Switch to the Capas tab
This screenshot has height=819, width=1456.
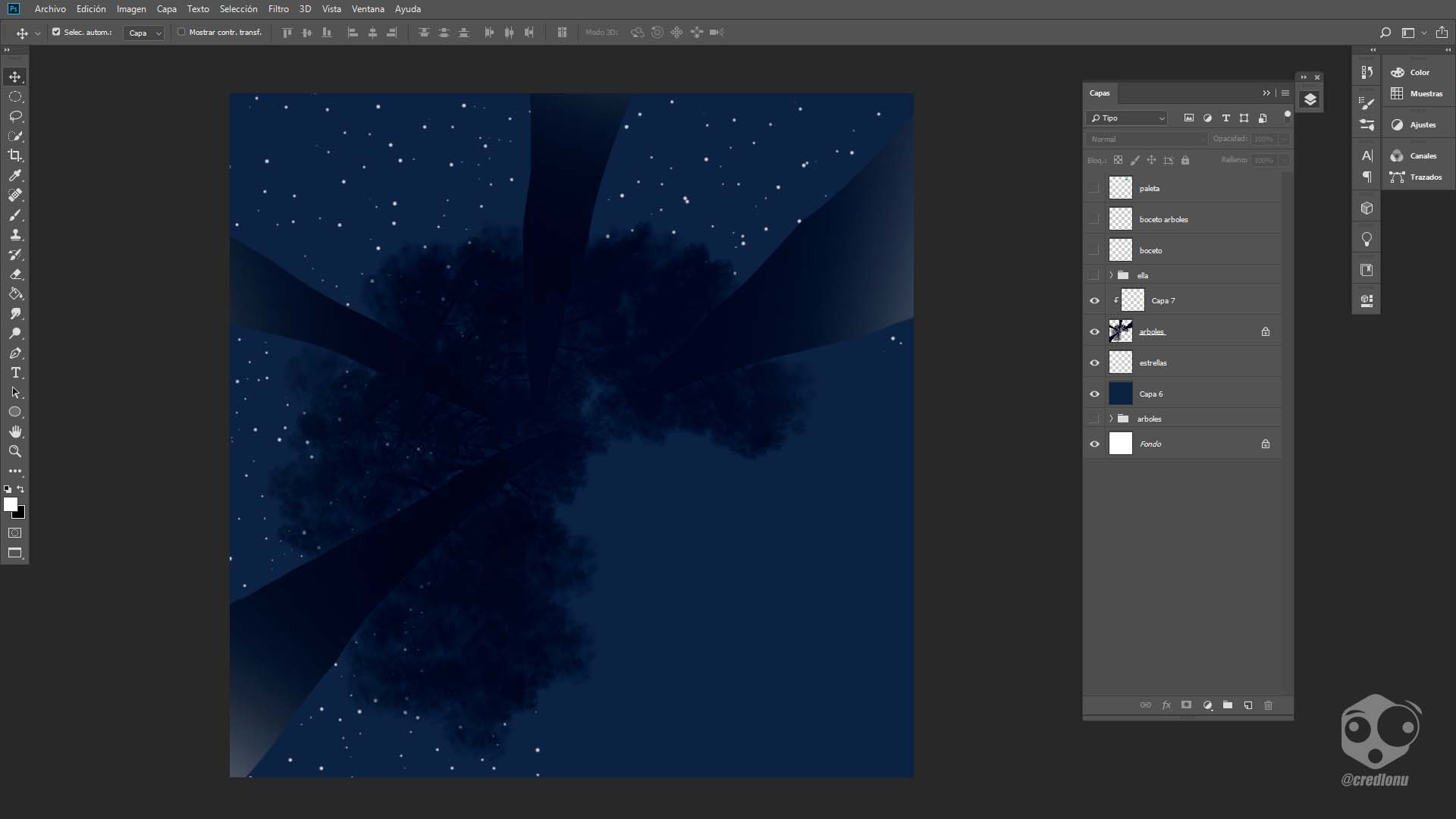(1100, 93)
